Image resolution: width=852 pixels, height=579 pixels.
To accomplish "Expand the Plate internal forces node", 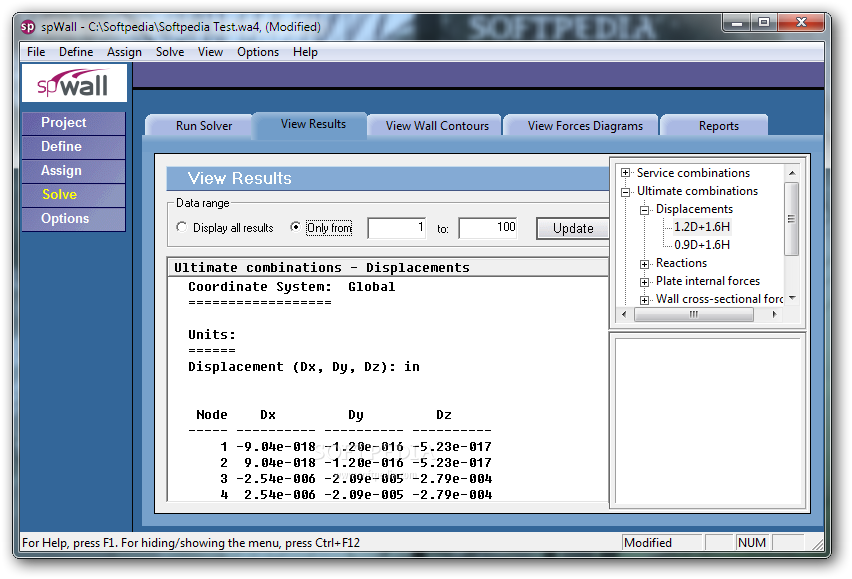I will click(644, 282).
